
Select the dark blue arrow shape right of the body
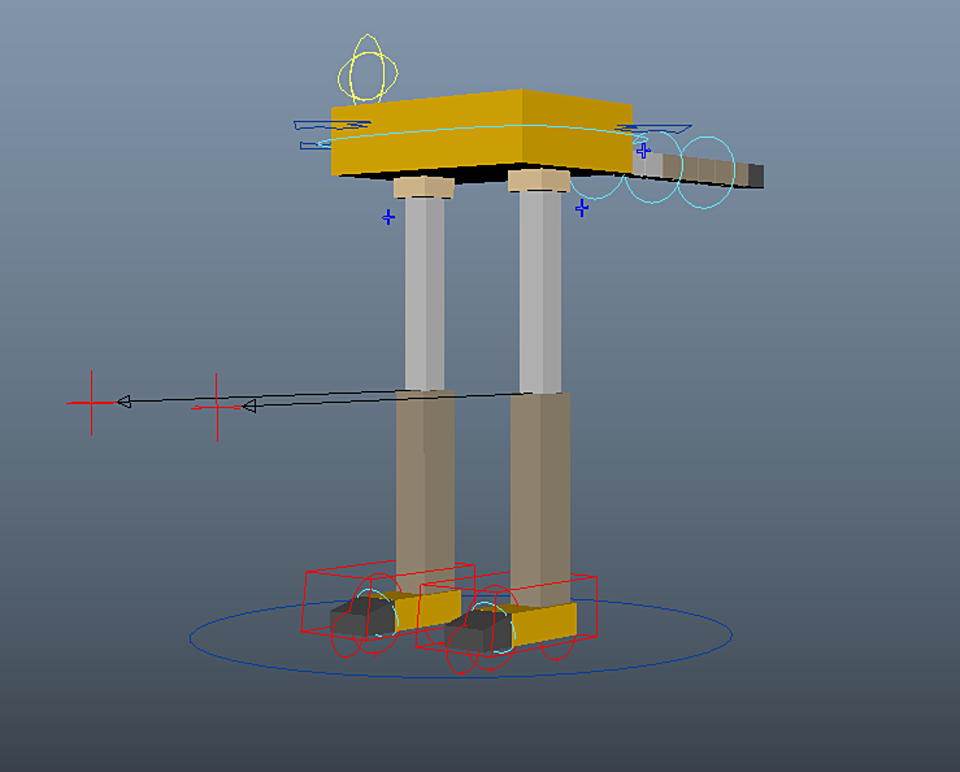coord(655,126)
